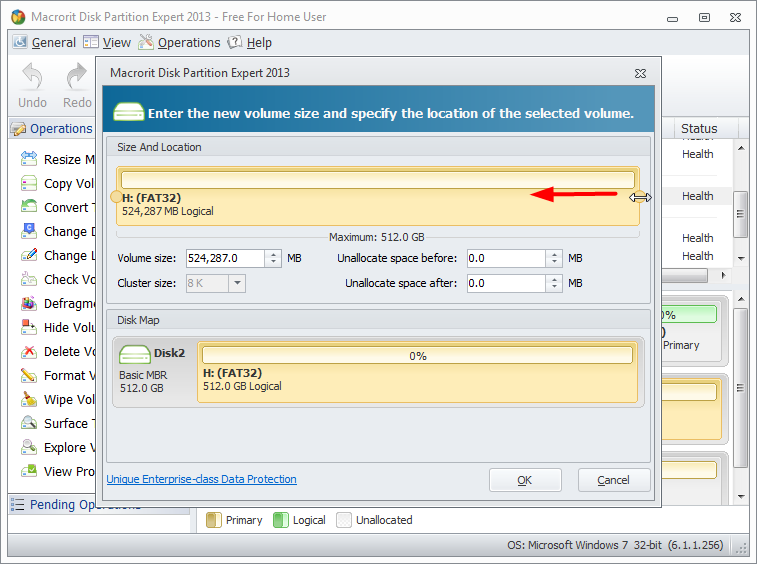Click the Pending Operations header
The width and height of the screenshot is (757, 564).
(x=99, y=504)
